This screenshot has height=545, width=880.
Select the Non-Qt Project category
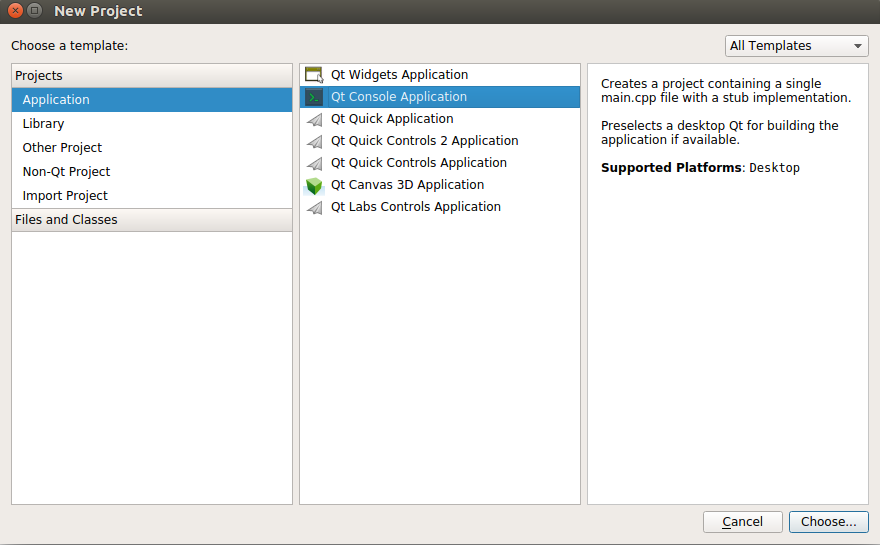coord(152,172)
